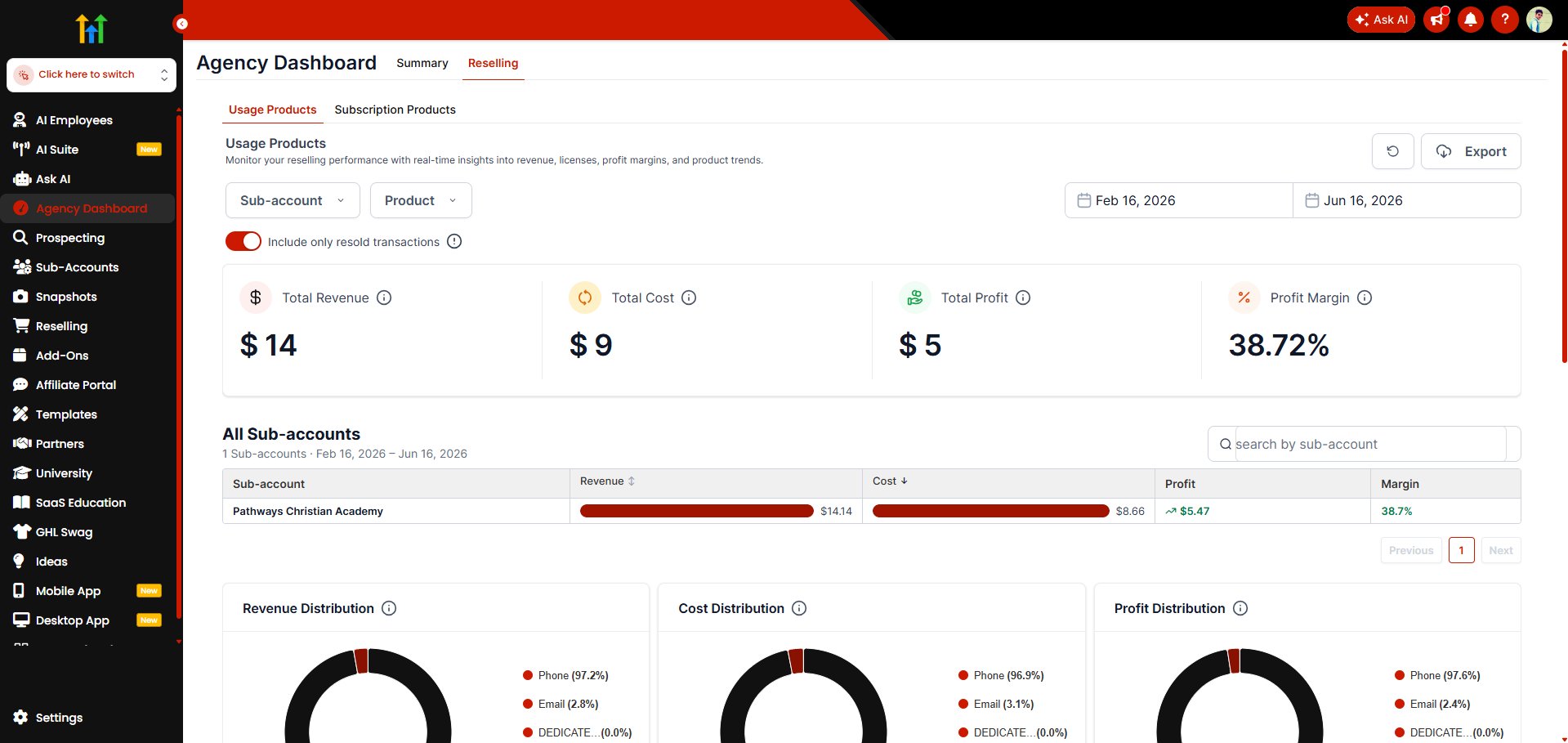Collapse the sidebar with the arrow icon
Screen dimensions: 1568x743
(181, 24)
